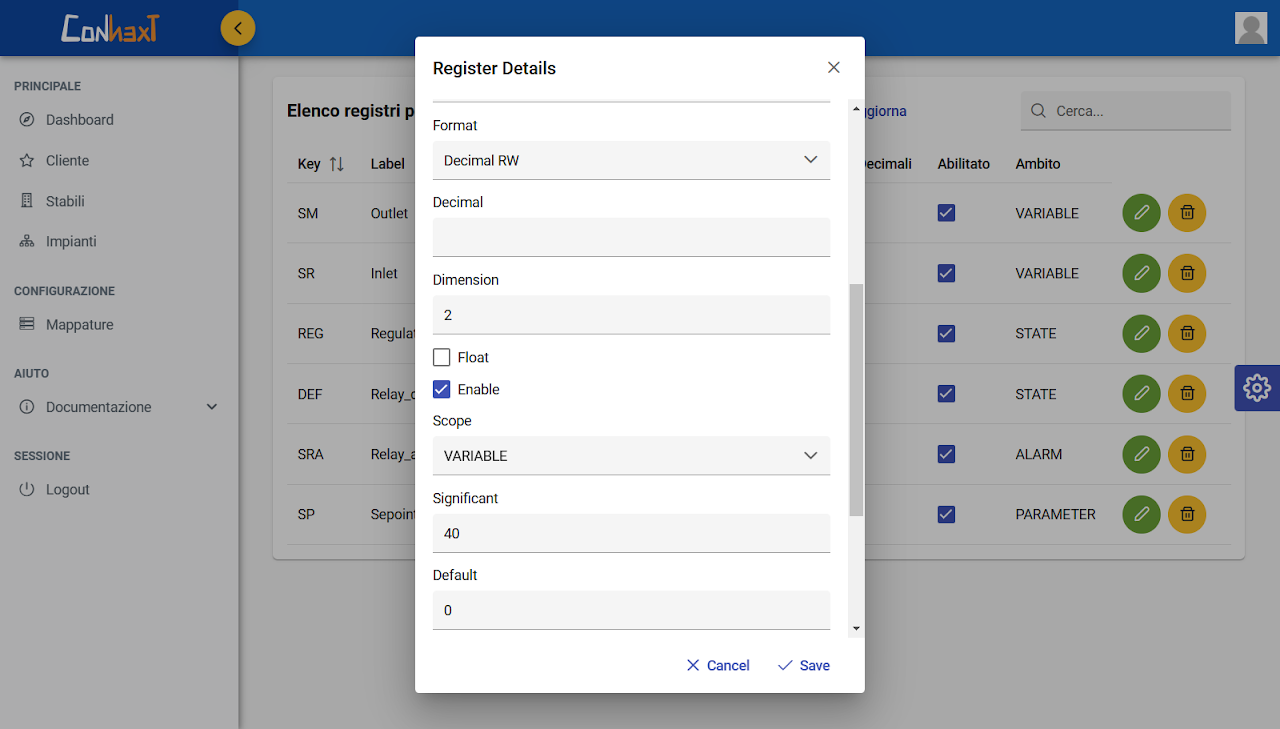Edit the SM Outlet register row
The width and height of the screenshot is (1280, 729).
[1141, 213]
